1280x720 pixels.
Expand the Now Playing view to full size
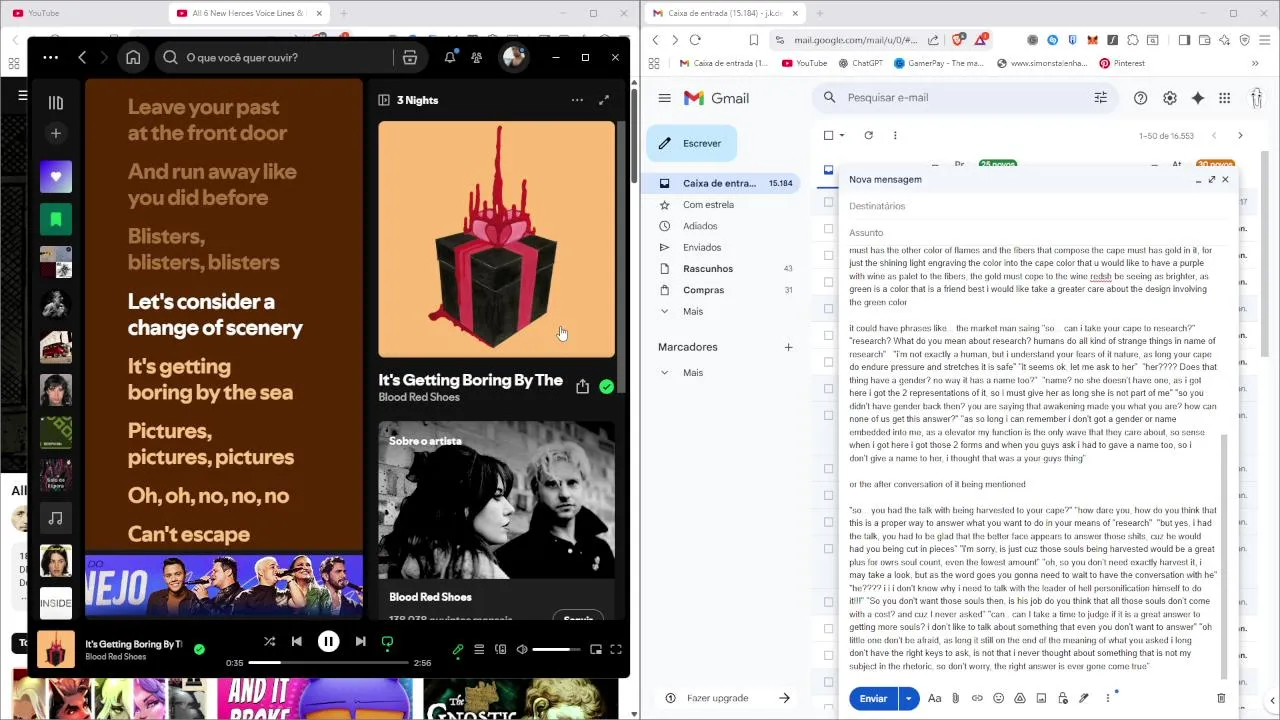pyautogui.click(x=604, y=100)
